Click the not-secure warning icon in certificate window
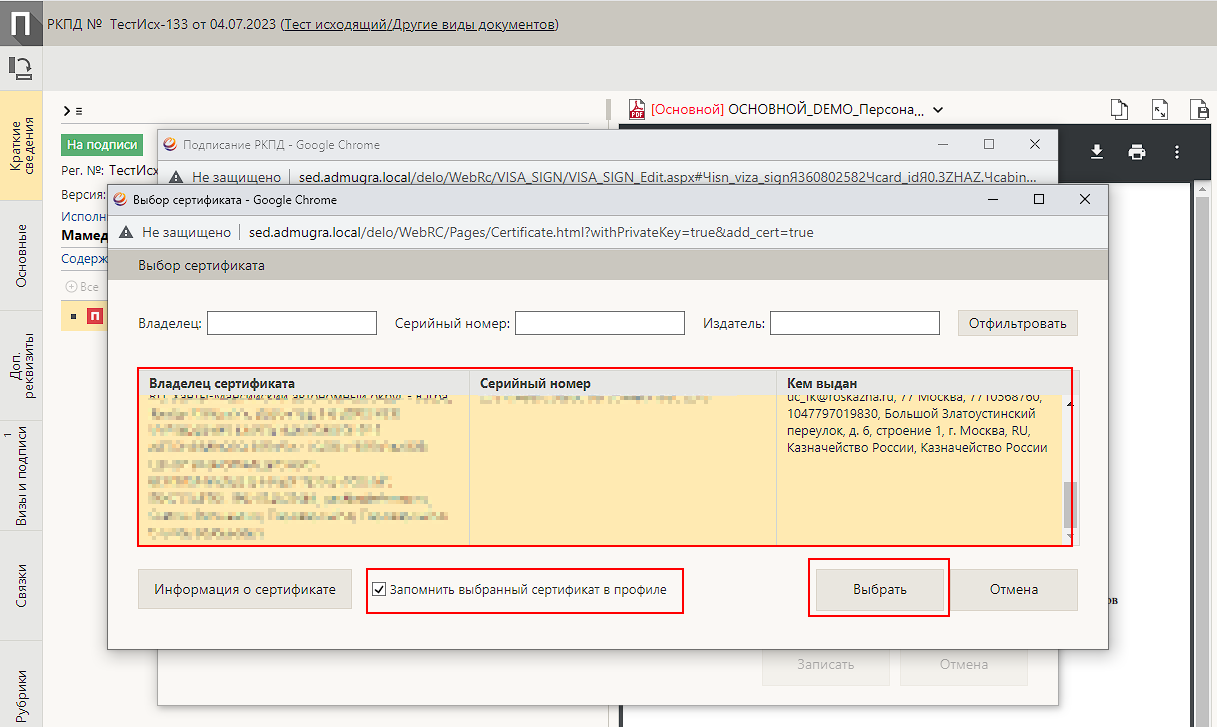This screenshot has height=727, width=1217. pyautogui.click(x=126, y=232)
